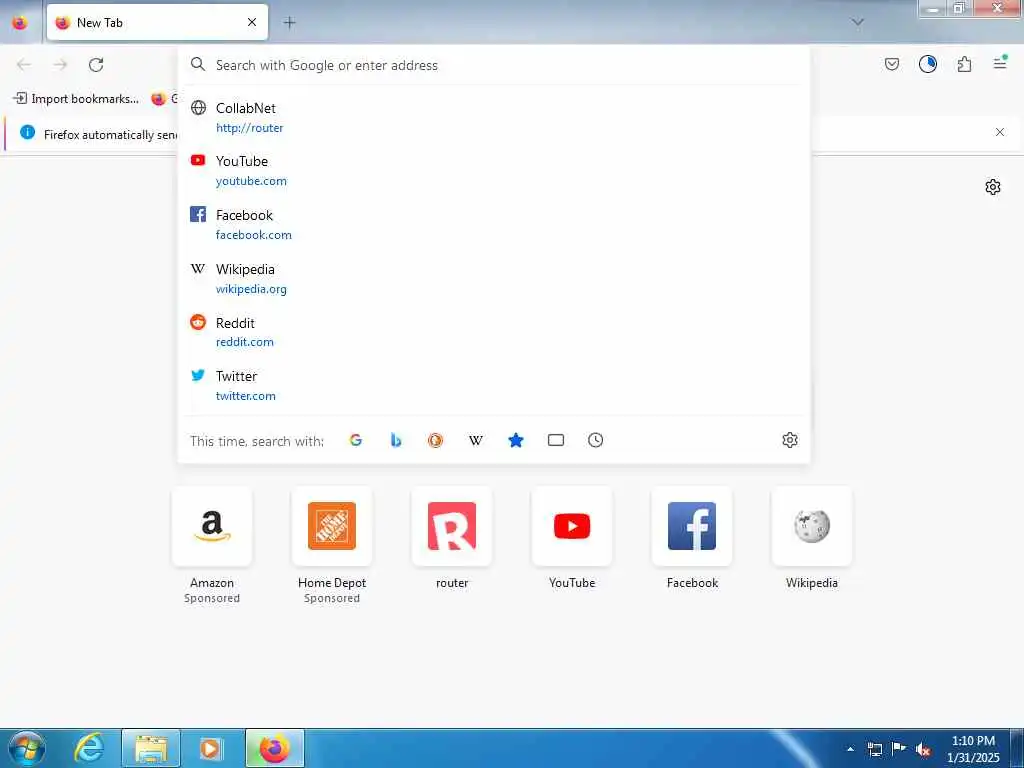This screenshot has width=1024, height=768.
Task: Click the Firefox View icon
Action: [20, 22]
